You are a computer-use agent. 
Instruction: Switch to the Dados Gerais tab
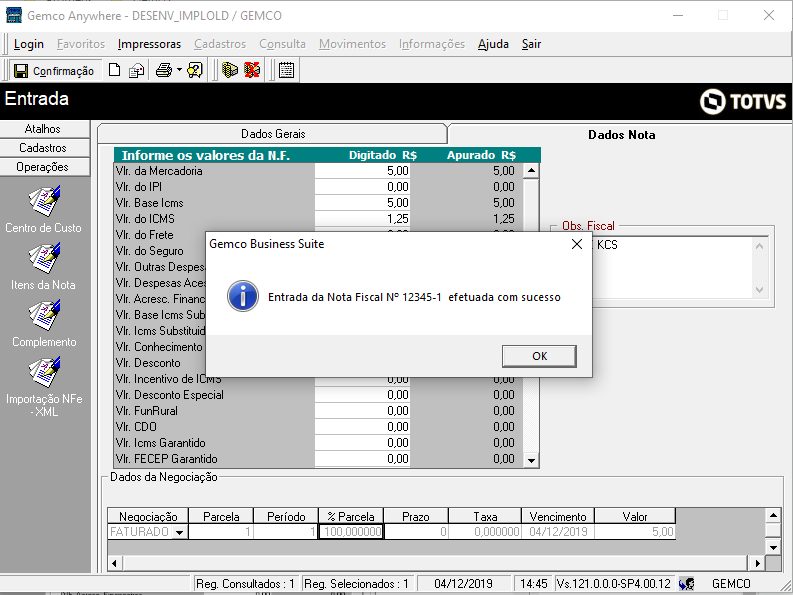(x=273, y=134)
